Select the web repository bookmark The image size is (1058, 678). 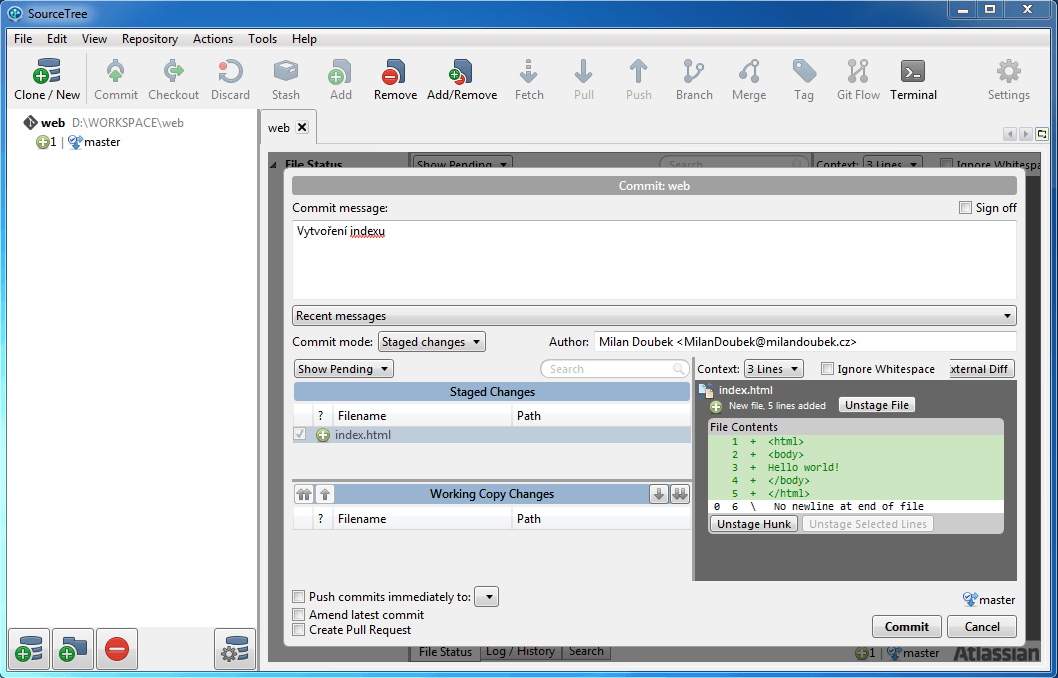pos(103,123)
